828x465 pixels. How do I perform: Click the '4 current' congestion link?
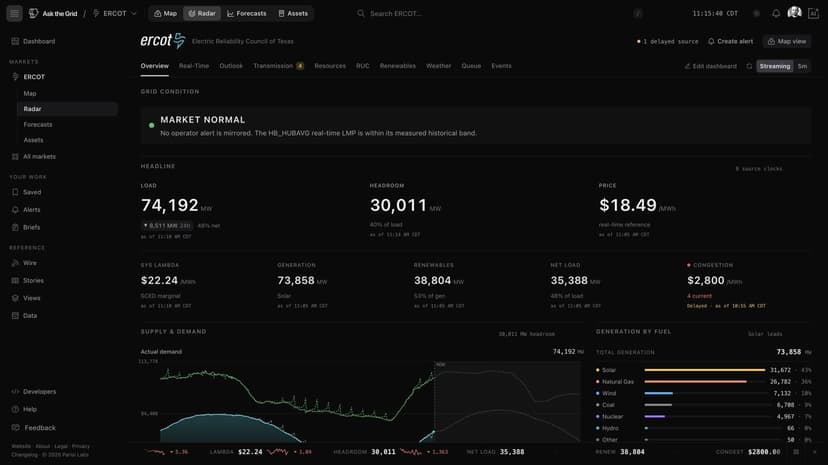coord(699,296)
